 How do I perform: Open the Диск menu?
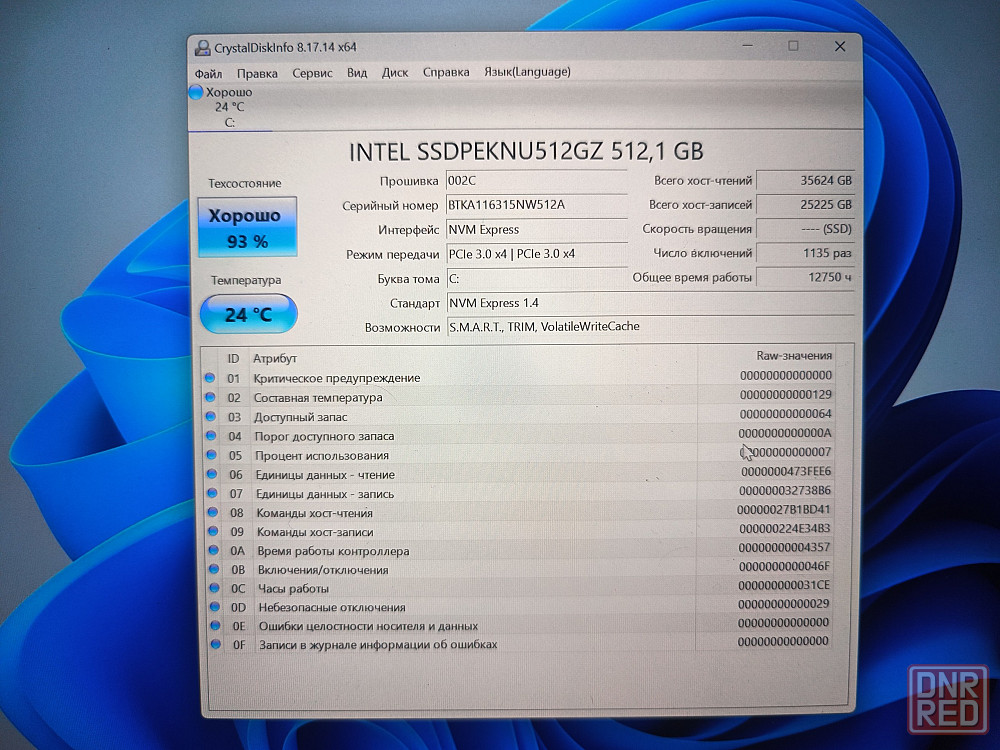pyautogui.click(x=395, y=72)
